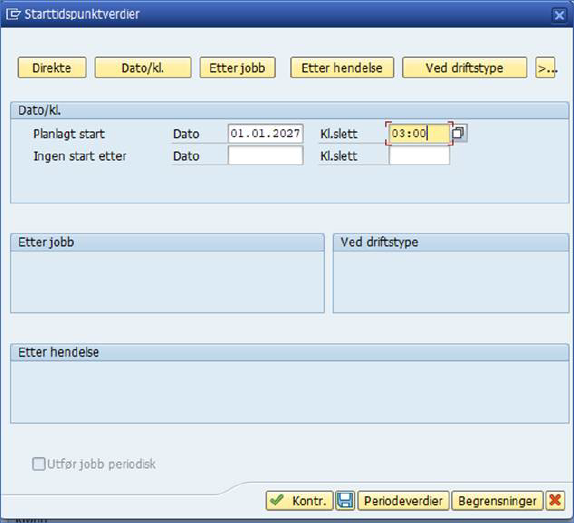Close the Starttidspunktverdier dialog

(559, 15)
